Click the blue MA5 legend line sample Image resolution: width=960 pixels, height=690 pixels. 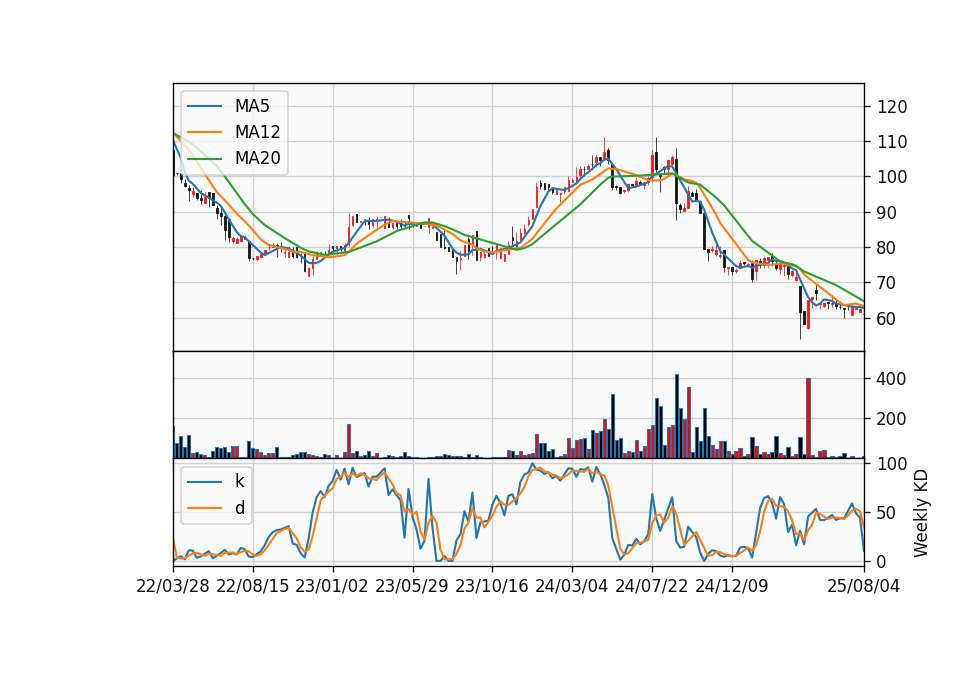204,106
